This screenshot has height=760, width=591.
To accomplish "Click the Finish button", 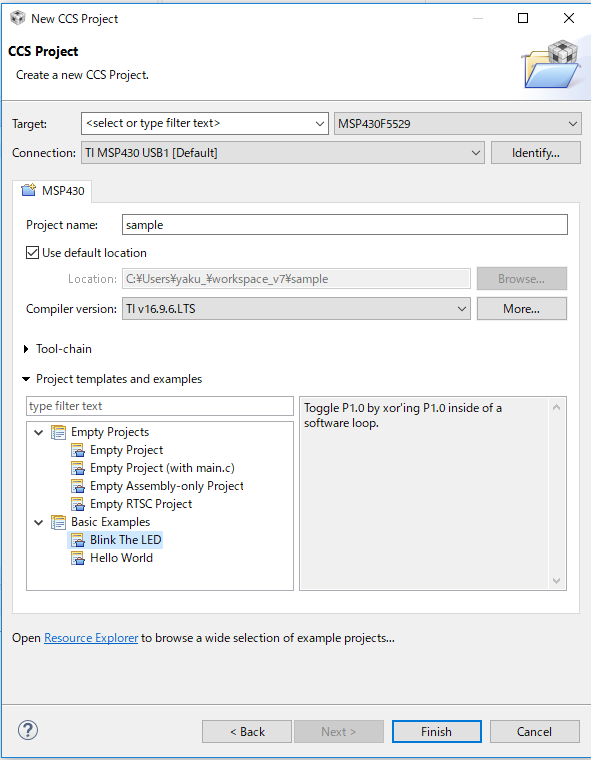I will point(436,731).
